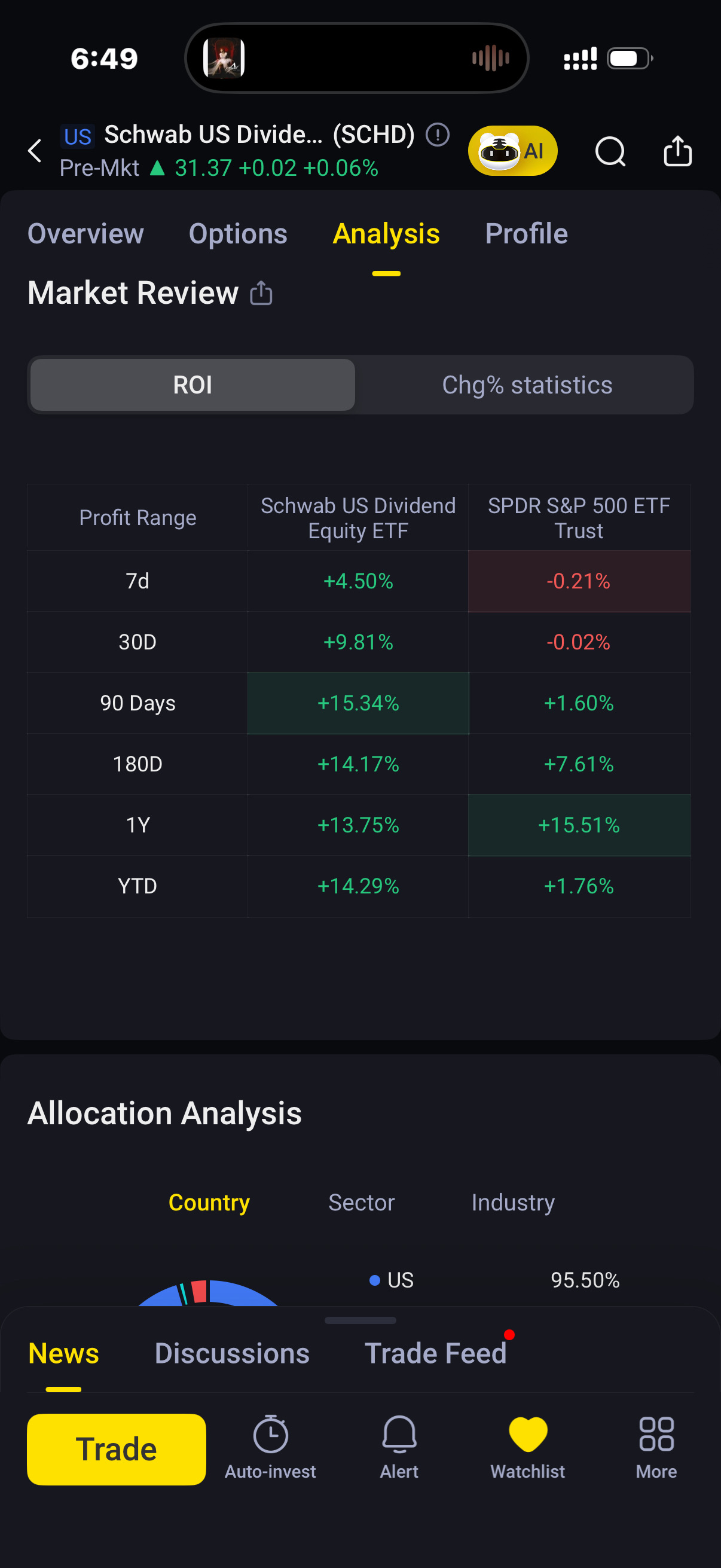Open the Options tab
The width and height of the screenshot is (721, 1568).
238,234
